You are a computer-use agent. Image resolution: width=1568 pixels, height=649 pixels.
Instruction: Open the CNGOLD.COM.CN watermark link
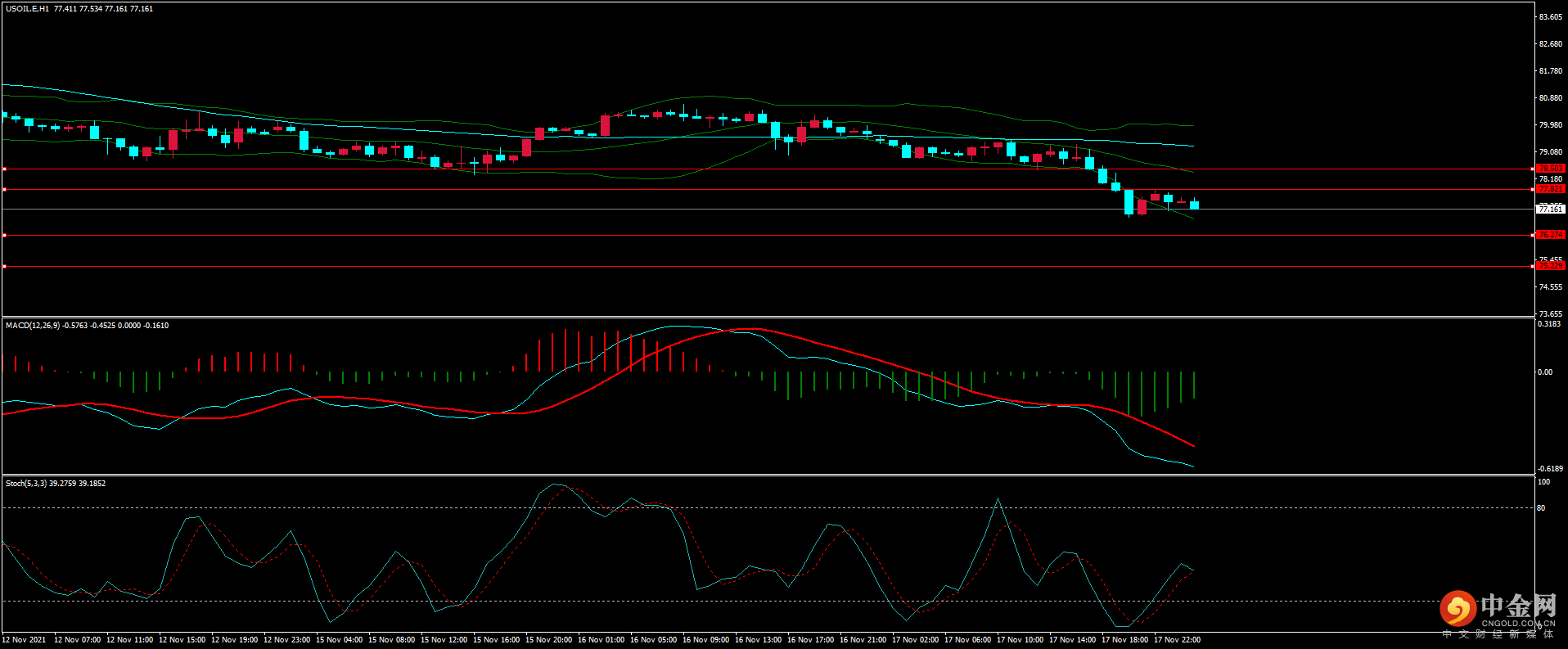(1518, 624)
